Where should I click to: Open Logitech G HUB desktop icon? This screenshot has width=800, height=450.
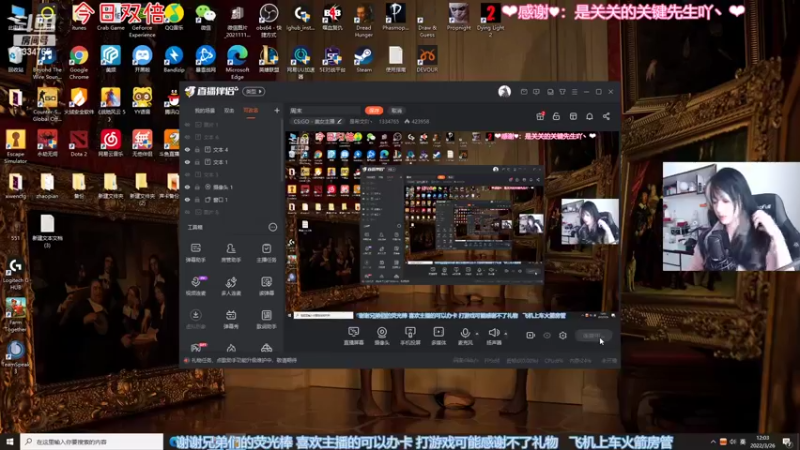pos(15,273)
